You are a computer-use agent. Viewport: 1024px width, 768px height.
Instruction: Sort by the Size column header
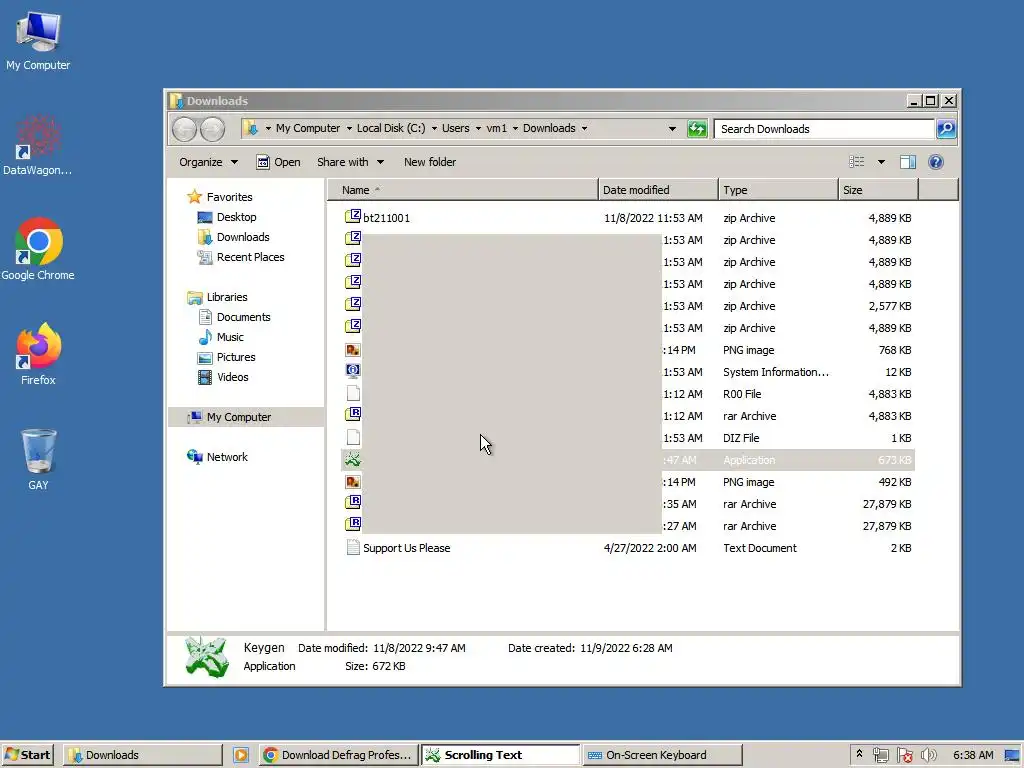click(878, 190)
